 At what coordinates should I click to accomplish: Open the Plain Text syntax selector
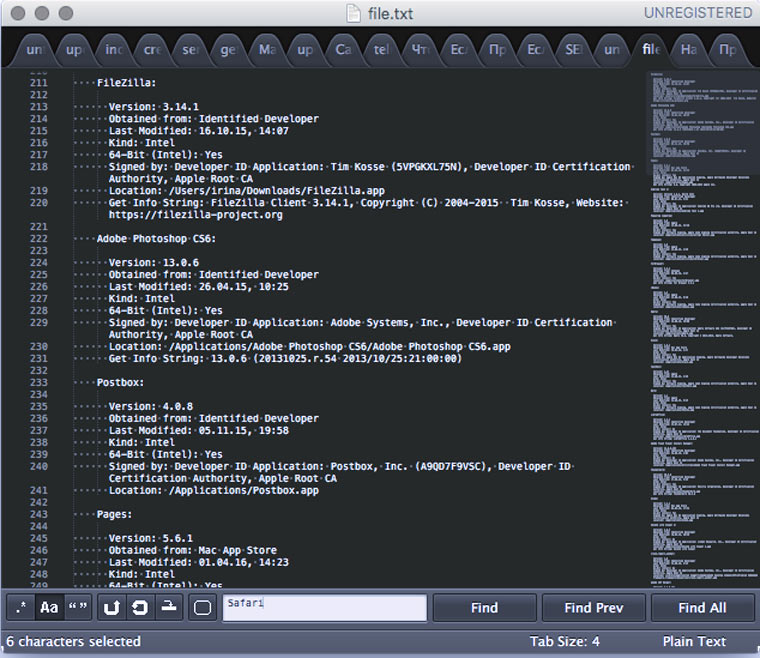click(694, 642)
